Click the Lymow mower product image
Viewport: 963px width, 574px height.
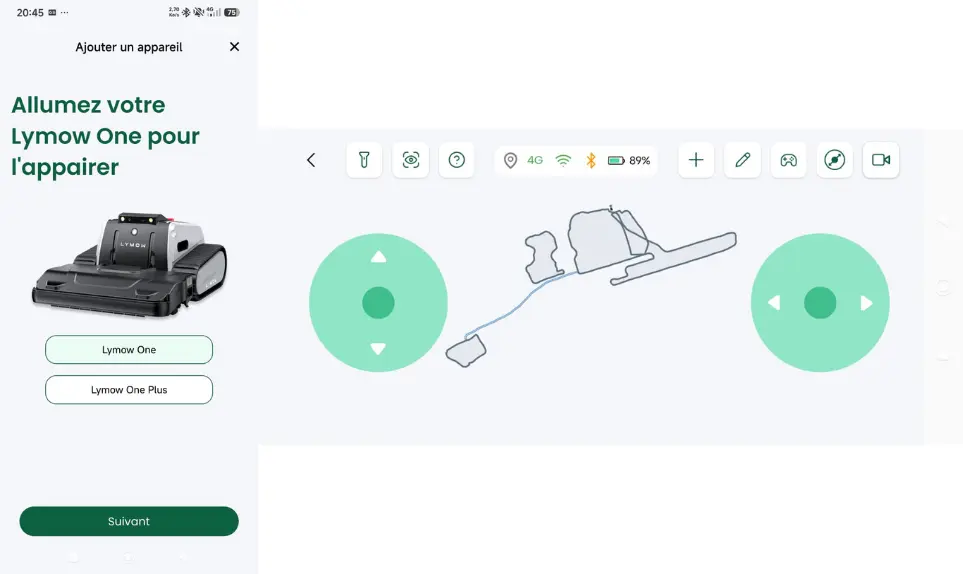[129, 265]
